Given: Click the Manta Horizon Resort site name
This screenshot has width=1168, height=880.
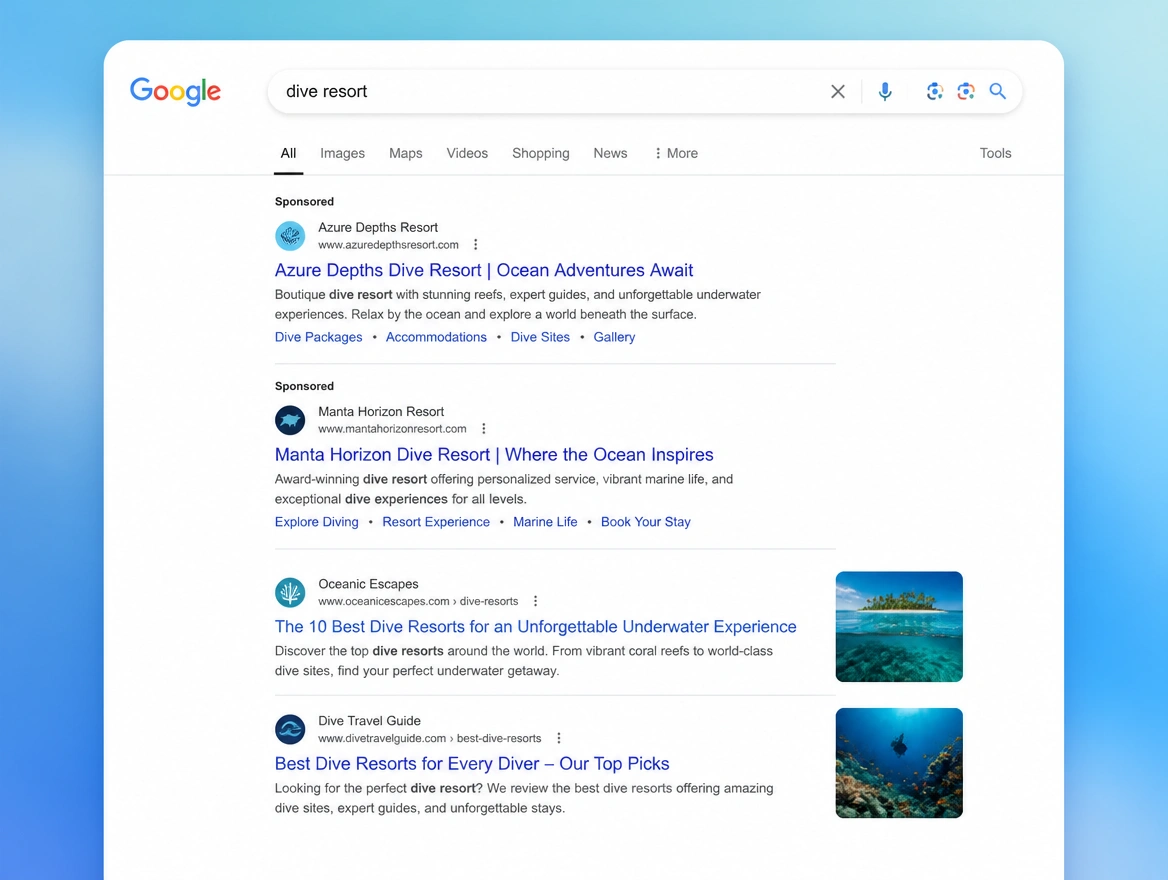Looking at the screenshot, I should [x=381, y=411].
